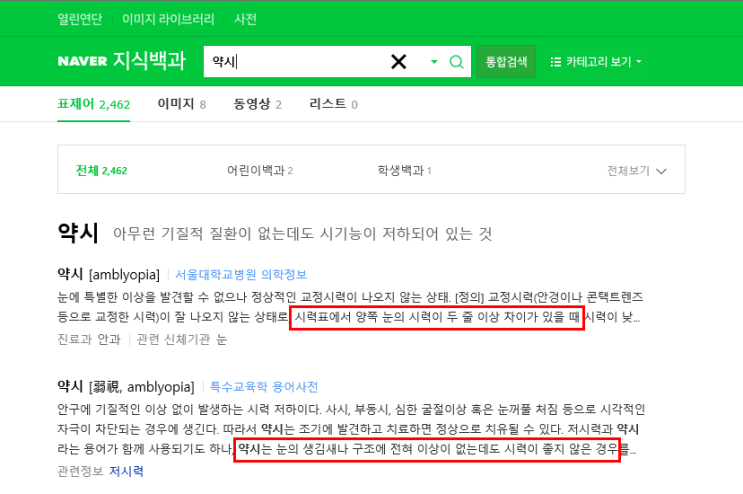
Task: Open 서울대학교병원 의학정보 source link
Action: tap(241, 274)
